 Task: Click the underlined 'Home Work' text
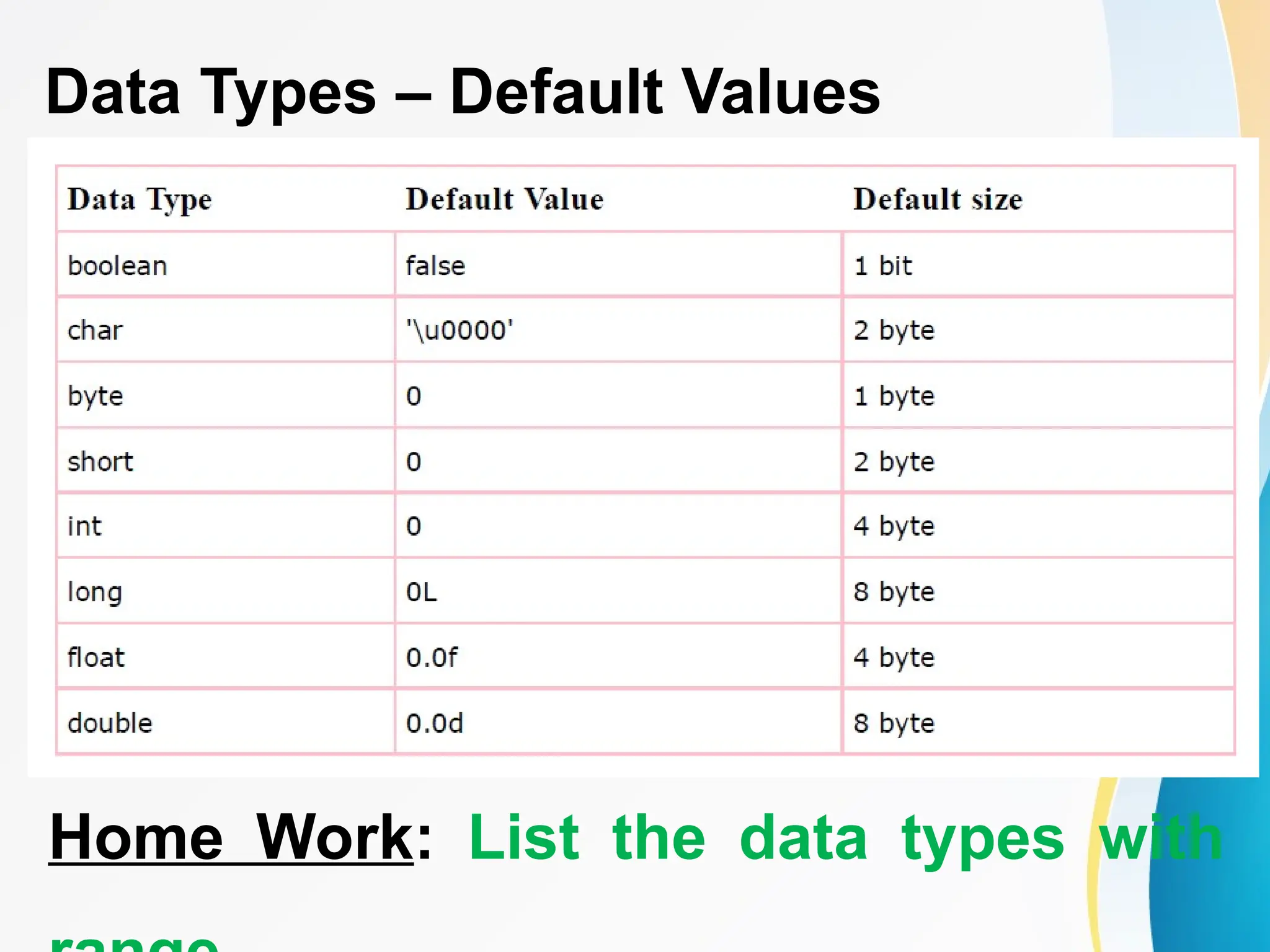pos(231,837)
